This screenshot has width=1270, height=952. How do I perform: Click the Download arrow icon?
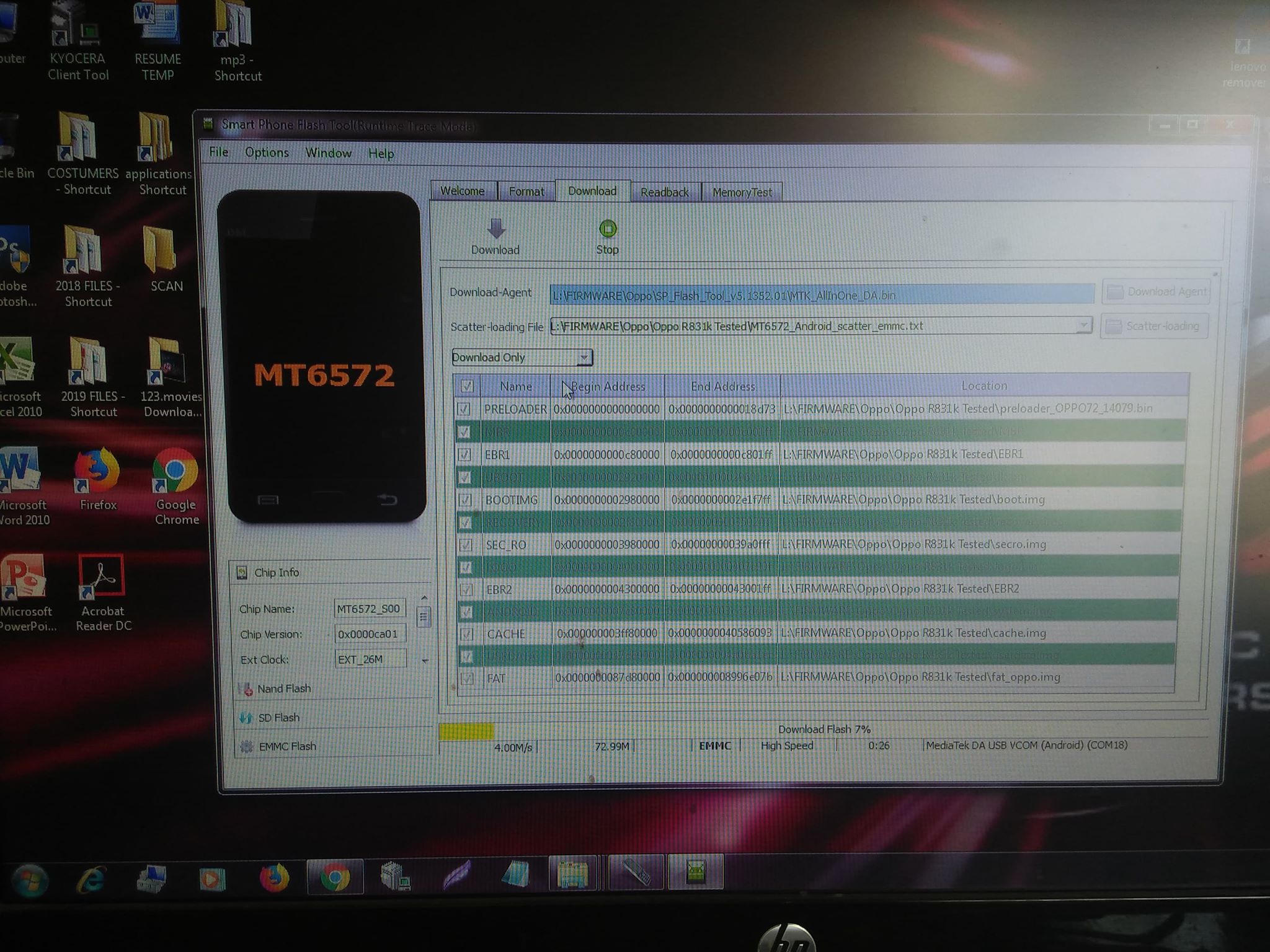pos(495,229)
